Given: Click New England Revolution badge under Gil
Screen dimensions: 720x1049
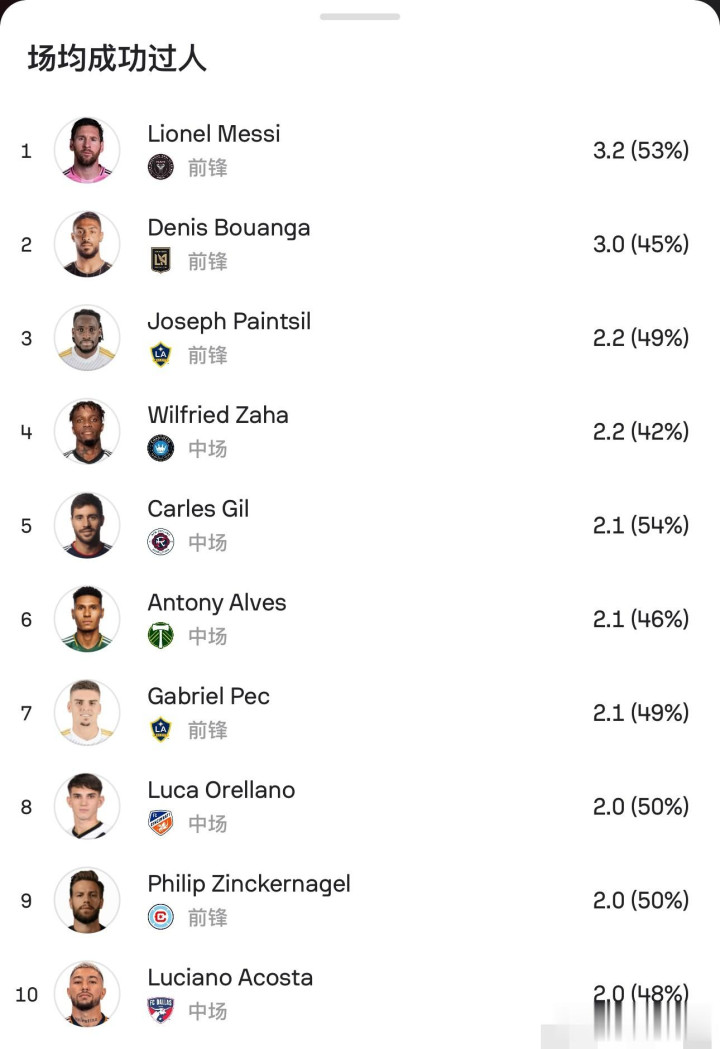Looking at the screenshot, I should [160, 542].
